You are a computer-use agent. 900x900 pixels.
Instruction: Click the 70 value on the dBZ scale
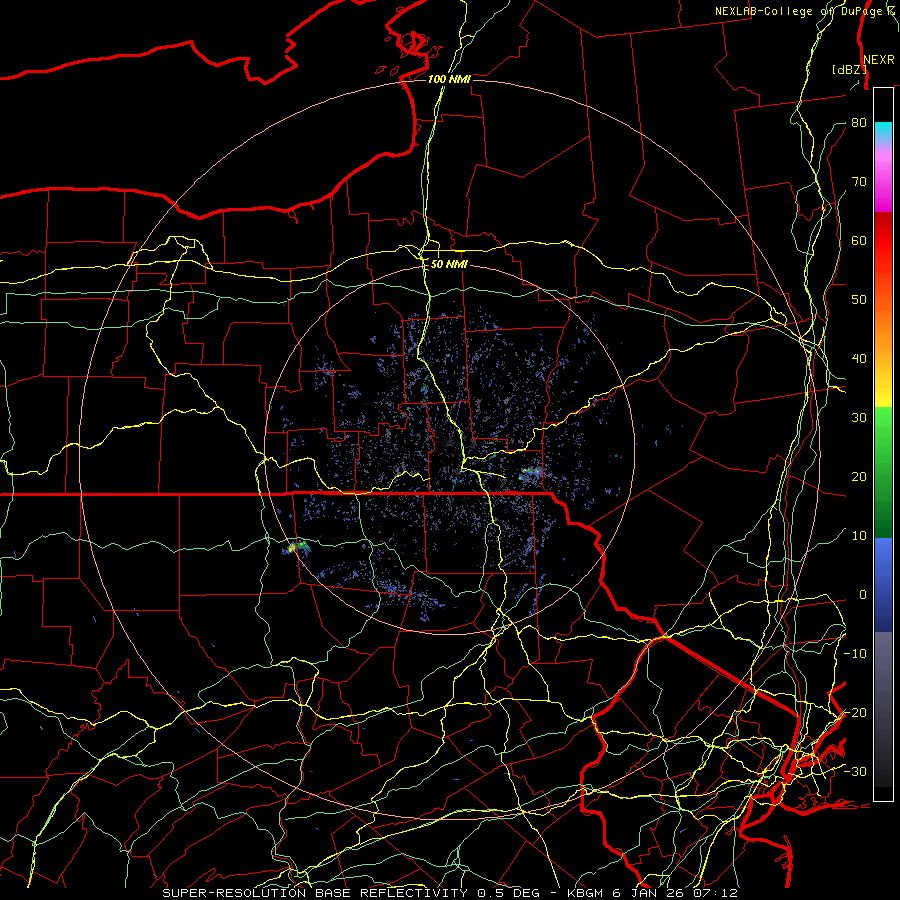(x=859, y=182)
